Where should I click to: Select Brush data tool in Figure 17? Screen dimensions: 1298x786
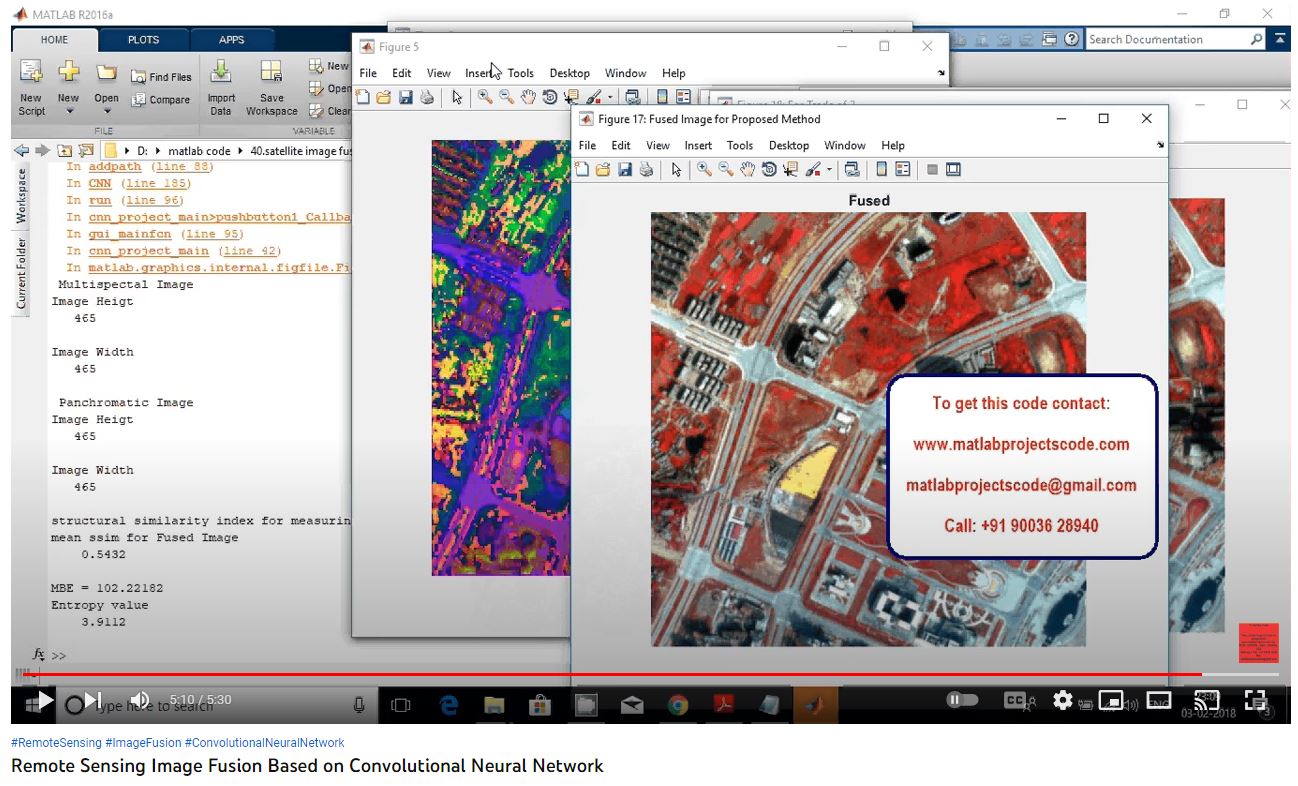click(813, 170)
